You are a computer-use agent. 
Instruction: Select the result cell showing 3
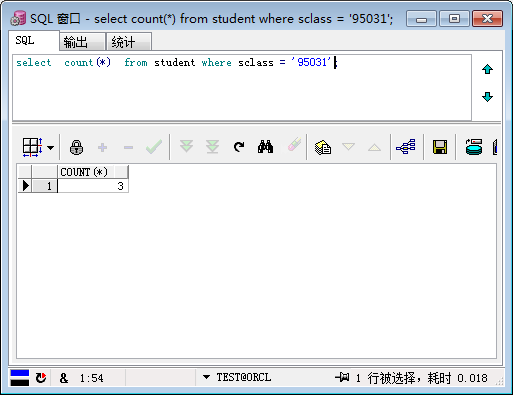tap(93, 186)
